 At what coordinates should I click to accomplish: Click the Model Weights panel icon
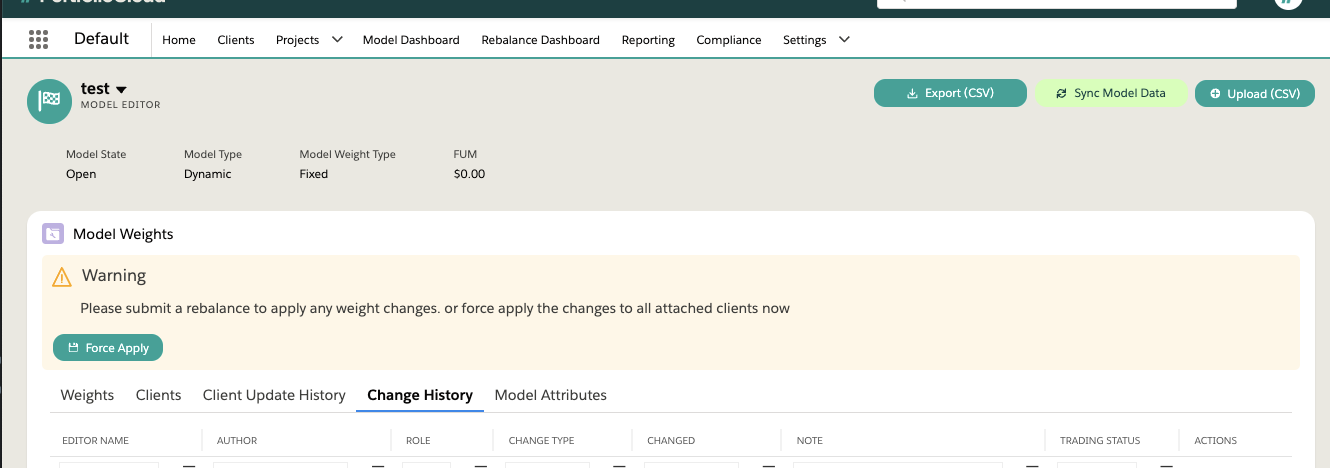click(x=53, y=234)
